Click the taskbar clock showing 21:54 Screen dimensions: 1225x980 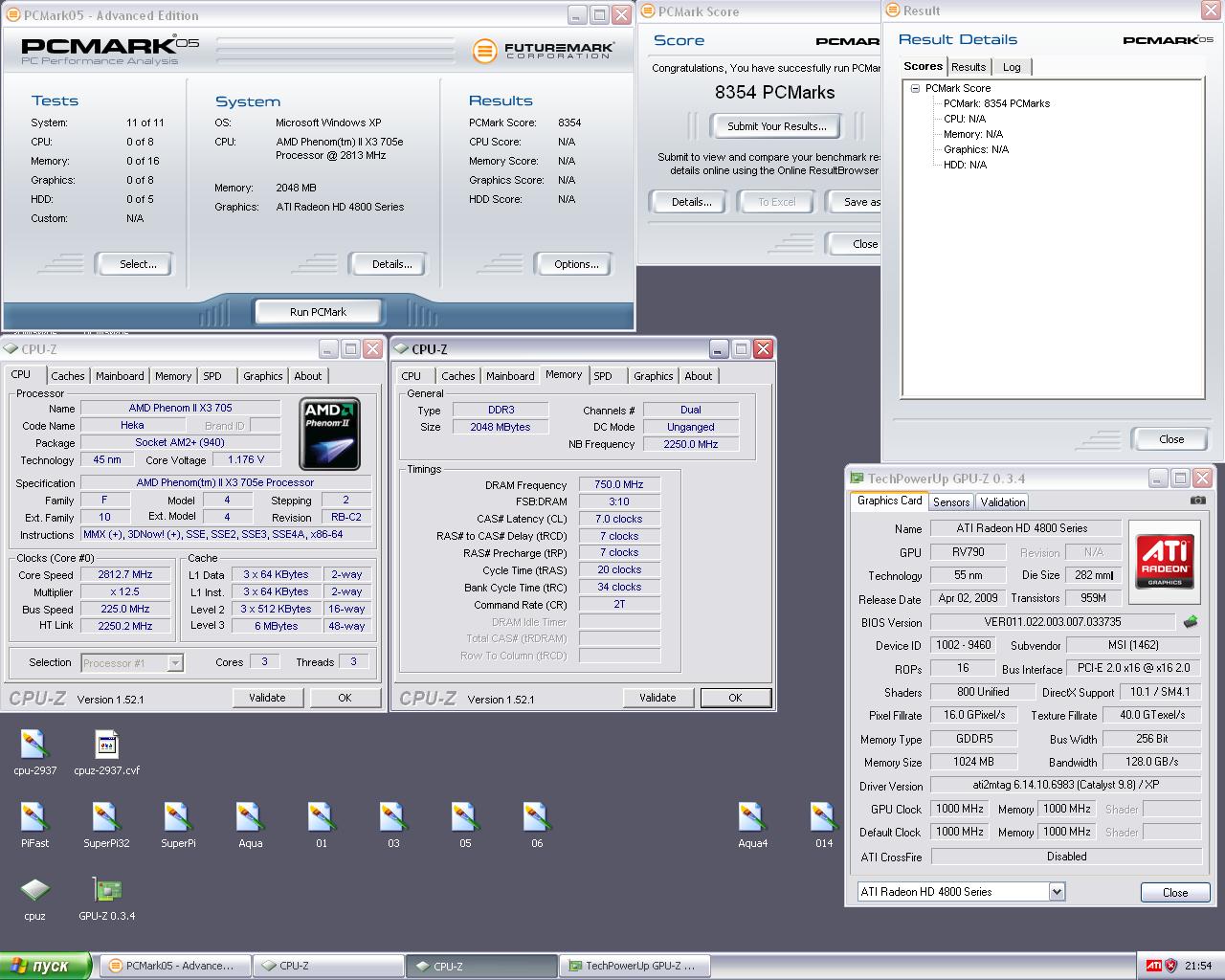click(x=1198, y=966)
